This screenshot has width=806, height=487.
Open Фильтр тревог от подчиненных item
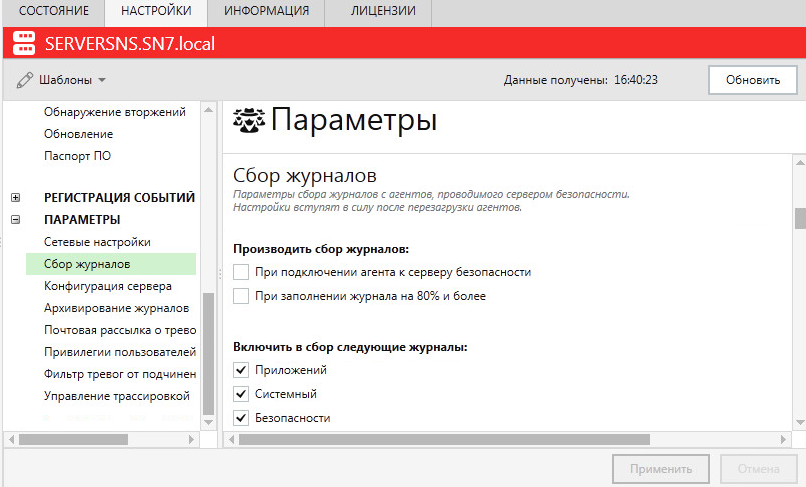point(120,374)
